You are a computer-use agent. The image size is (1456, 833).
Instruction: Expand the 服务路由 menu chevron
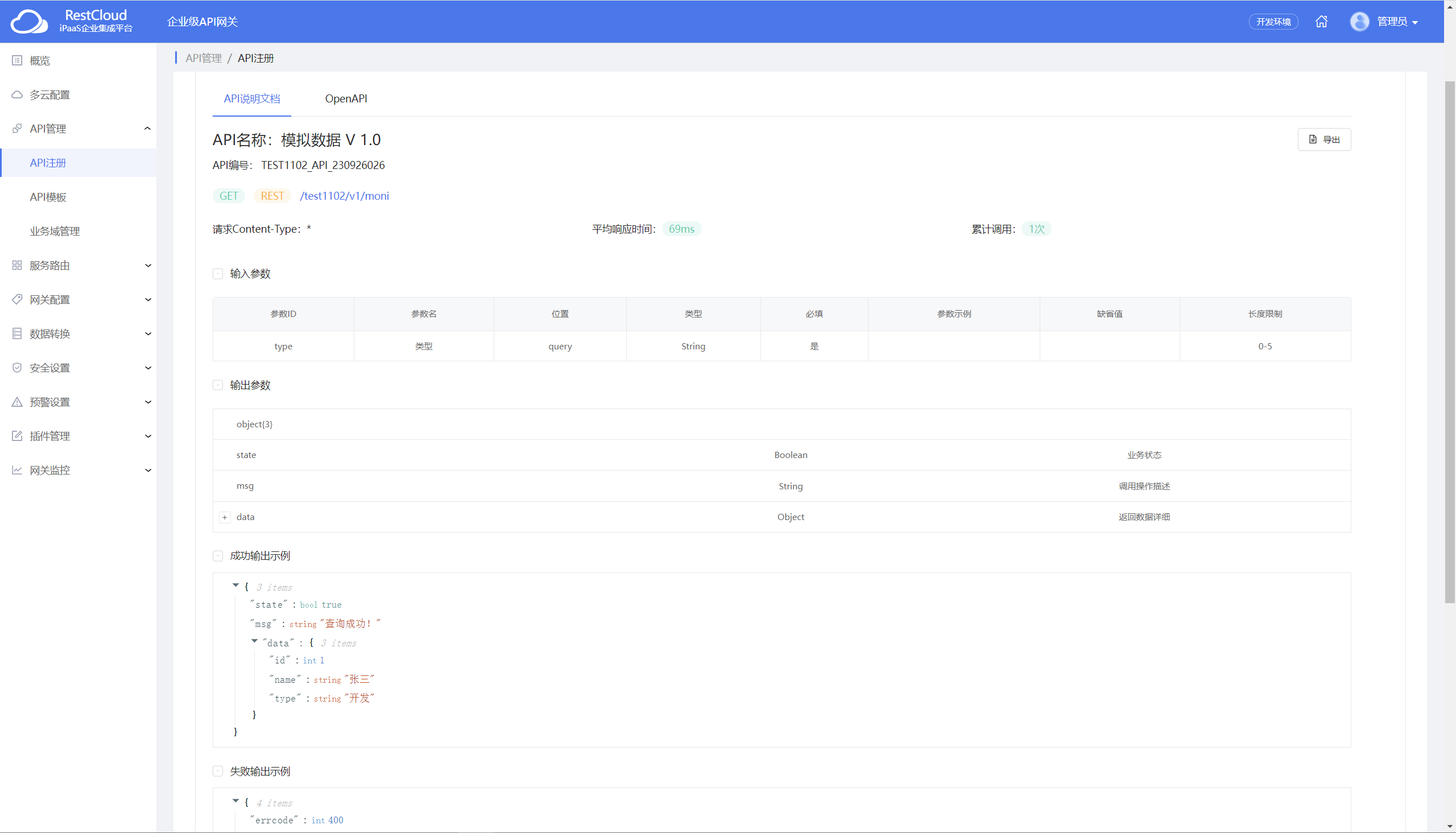(x=147, y=266)
